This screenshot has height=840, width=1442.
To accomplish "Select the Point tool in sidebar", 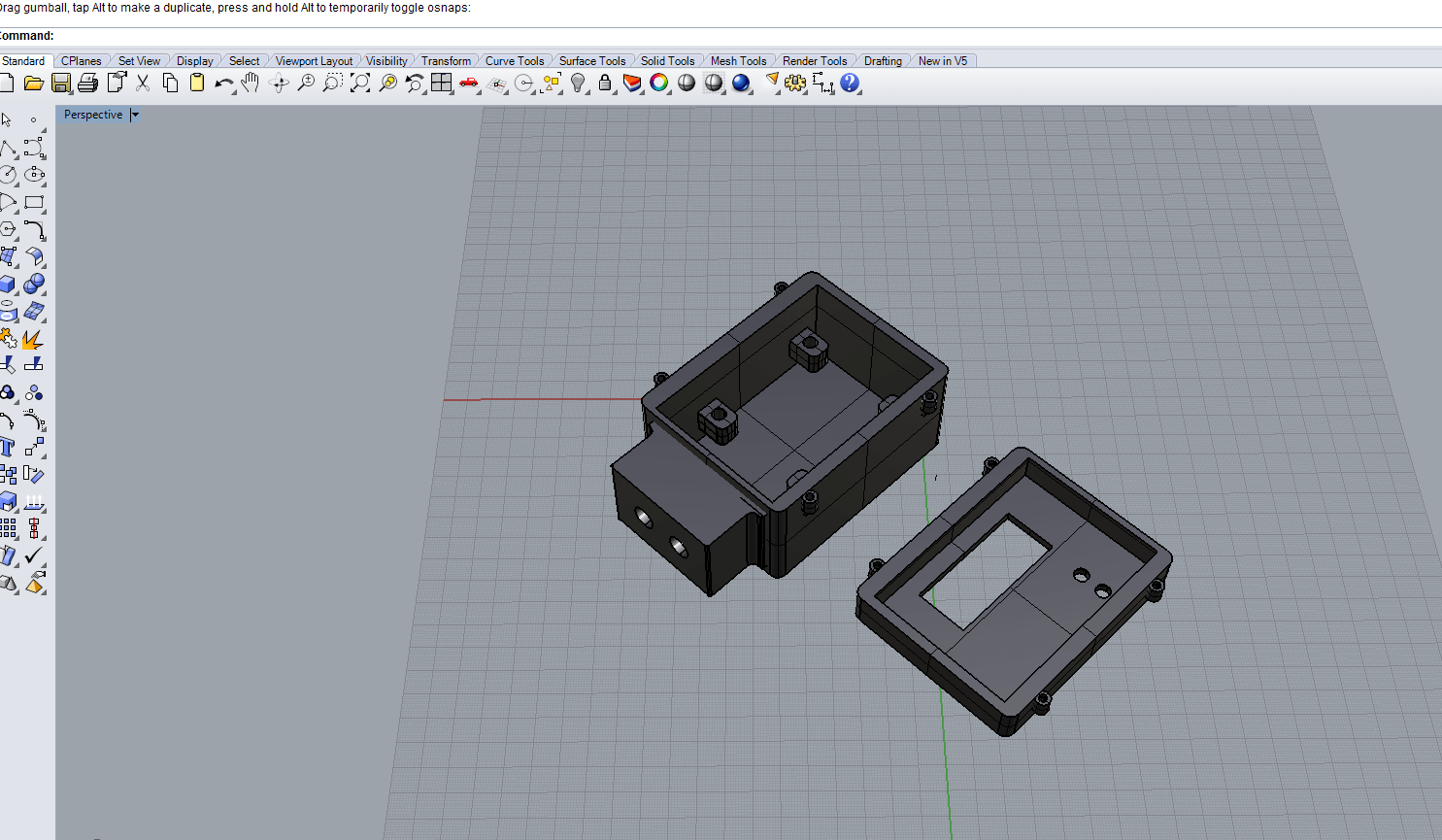I will click(x=34, y=119).
